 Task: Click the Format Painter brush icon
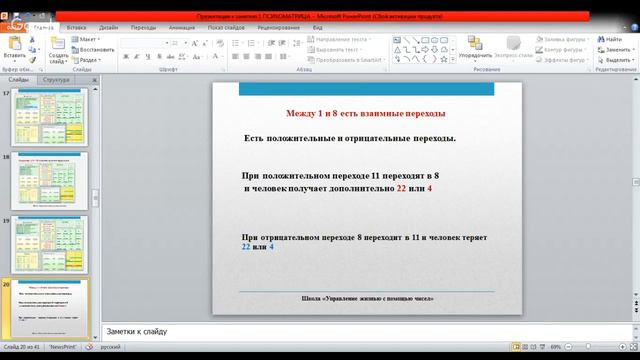32,60
